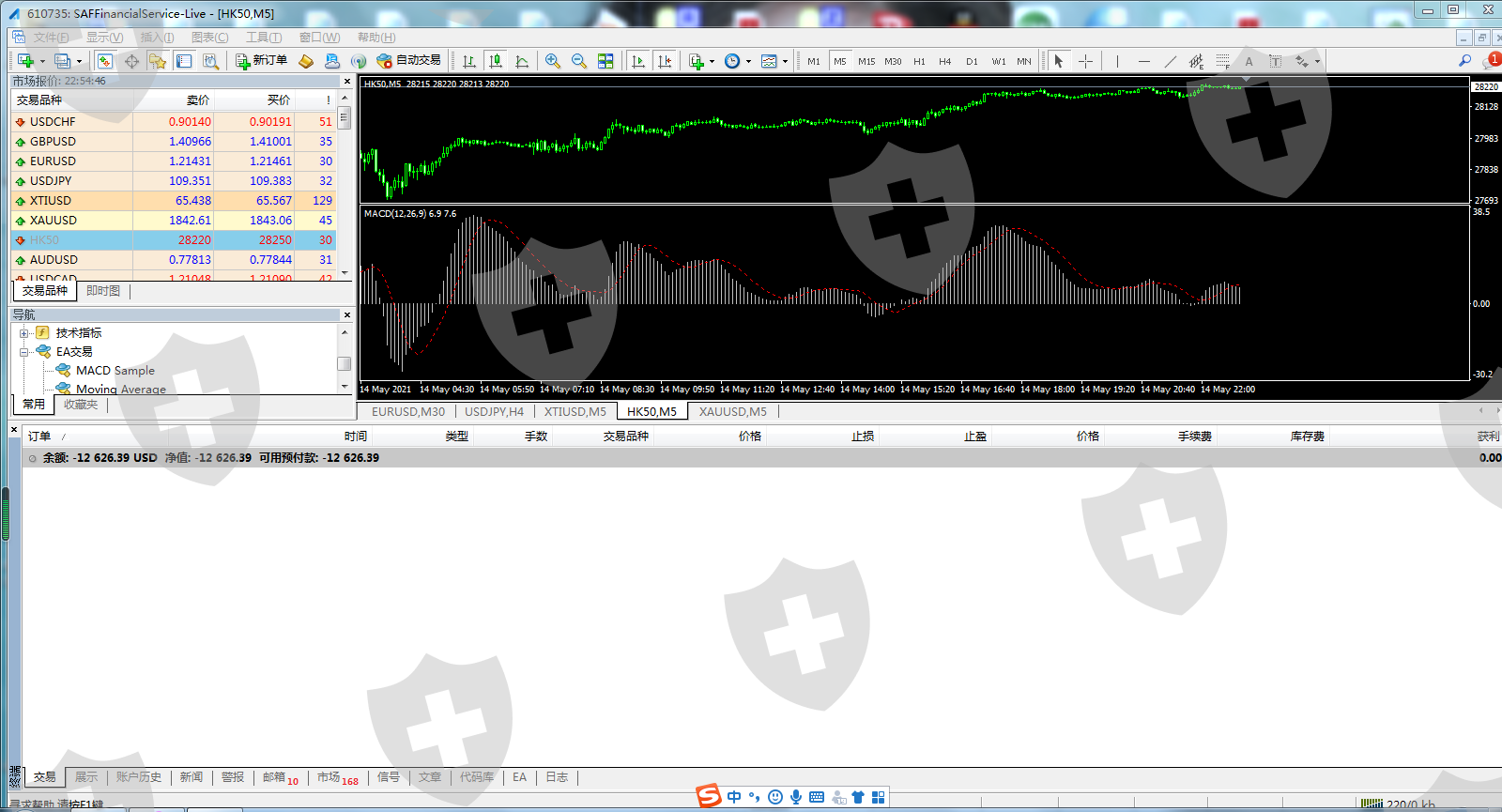1502x812 pixels.
Task: Open the 工具 Tools menu
Action: point(264,38)
